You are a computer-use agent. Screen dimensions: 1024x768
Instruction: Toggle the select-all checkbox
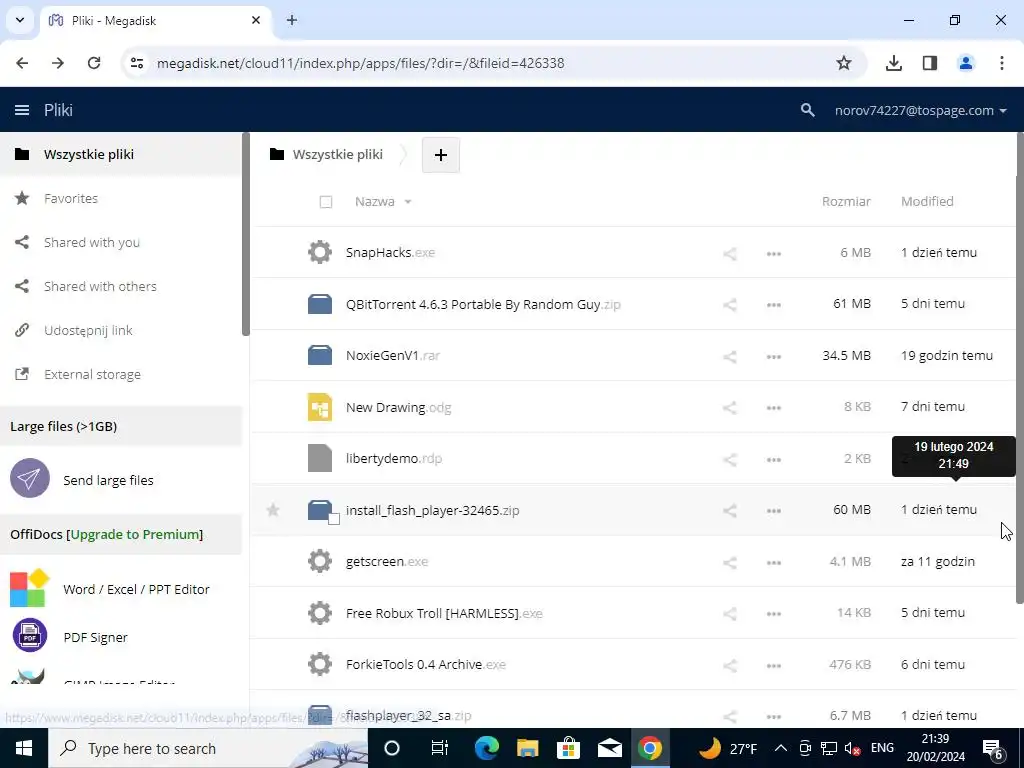click(x=326, y=202)
